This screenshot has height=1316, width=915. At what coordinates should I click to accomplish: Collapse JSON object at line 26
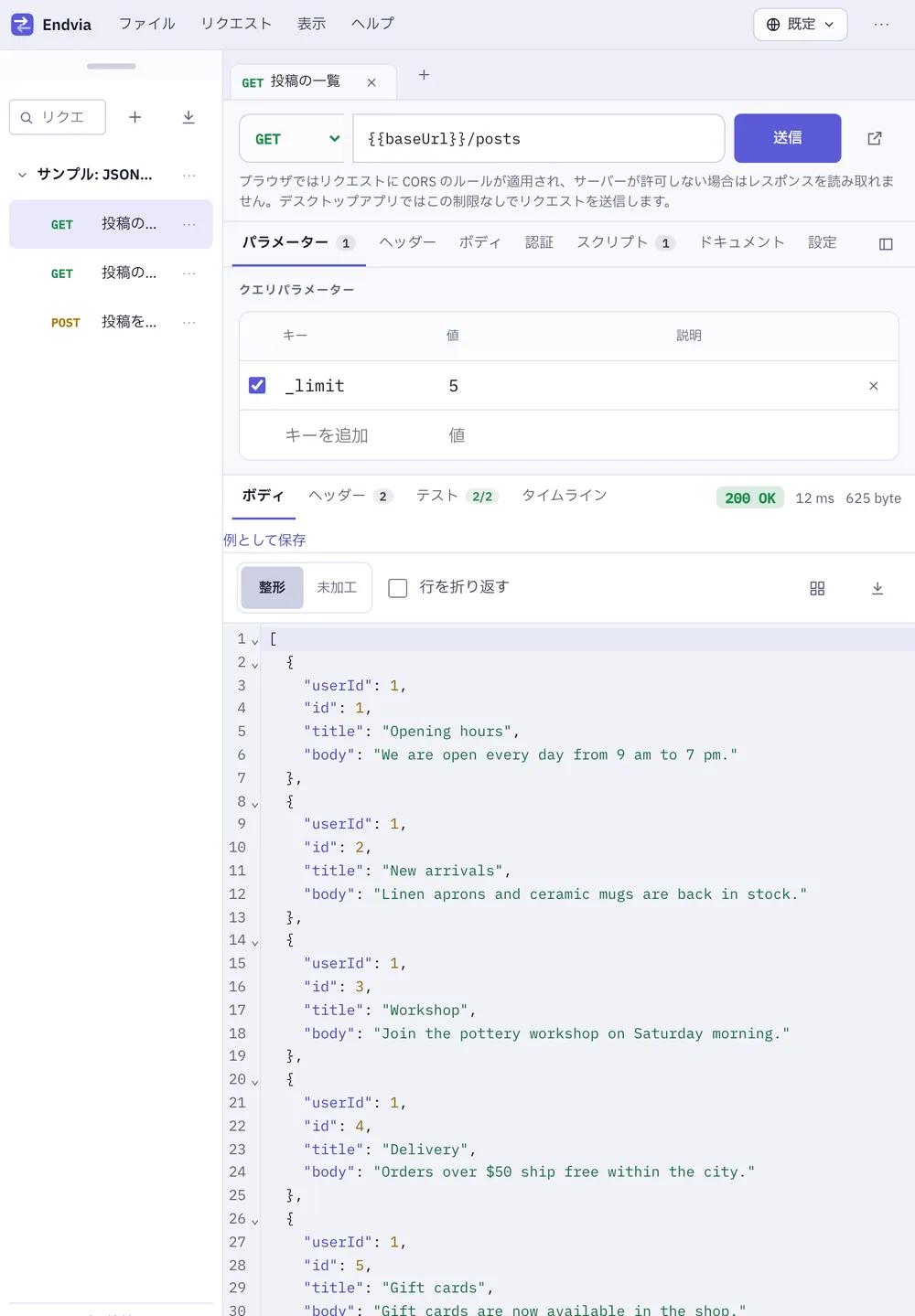(255, 1221)
